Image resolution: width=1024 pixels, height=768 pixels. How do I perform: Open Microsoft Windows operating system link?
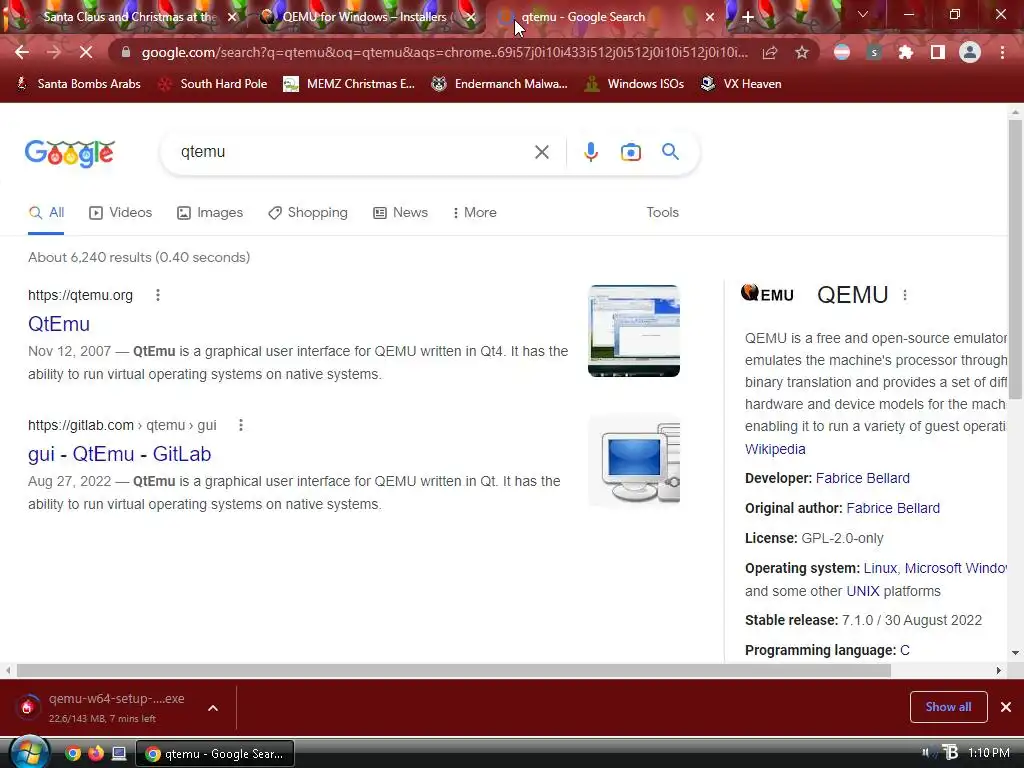pos(955,568)
